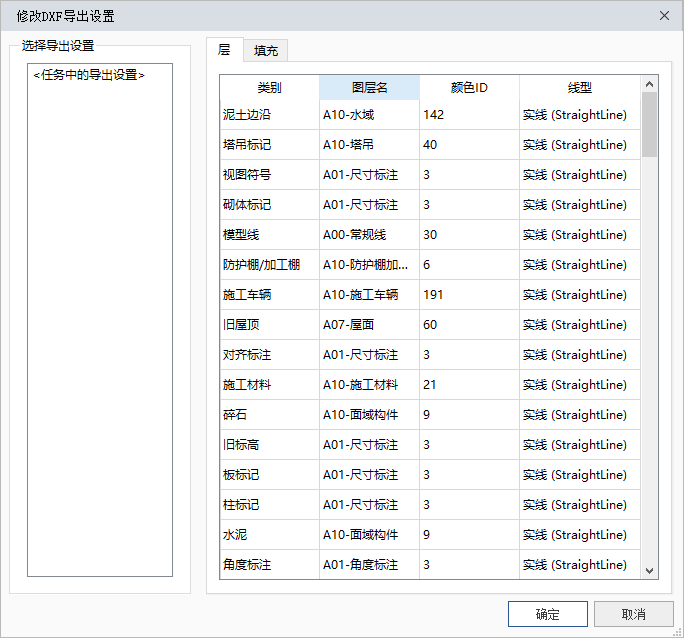Select the 角度标注 category cell
This screenshot has height=638, width=684.
(x=270, y=565)
